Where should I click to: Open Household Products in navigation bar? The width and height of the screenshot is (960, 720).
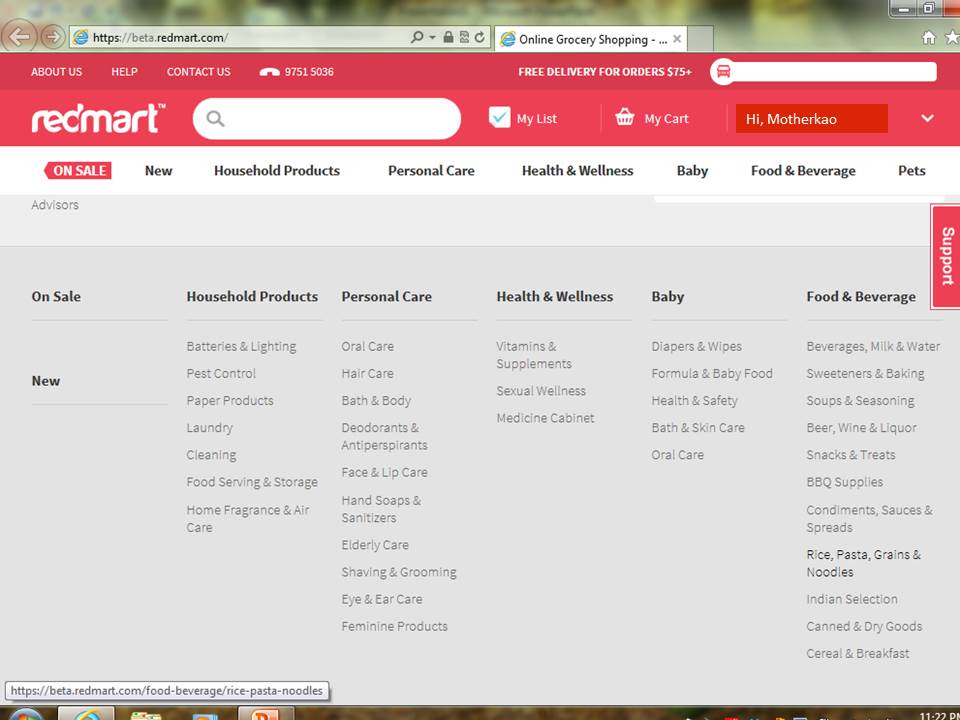point(277,171)
